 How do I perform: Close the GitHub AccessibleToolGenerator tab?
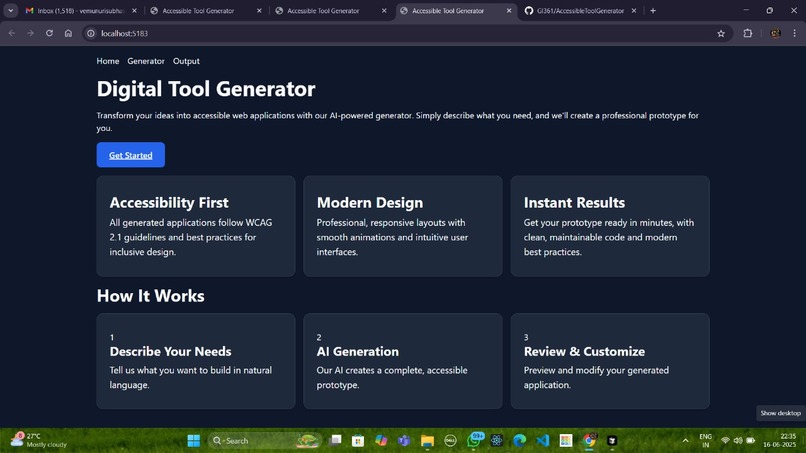click(x=634, y=10)
